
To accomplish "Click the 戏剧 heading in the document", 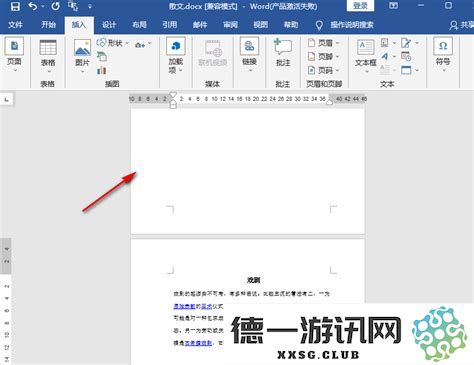I will click(253, 280).
